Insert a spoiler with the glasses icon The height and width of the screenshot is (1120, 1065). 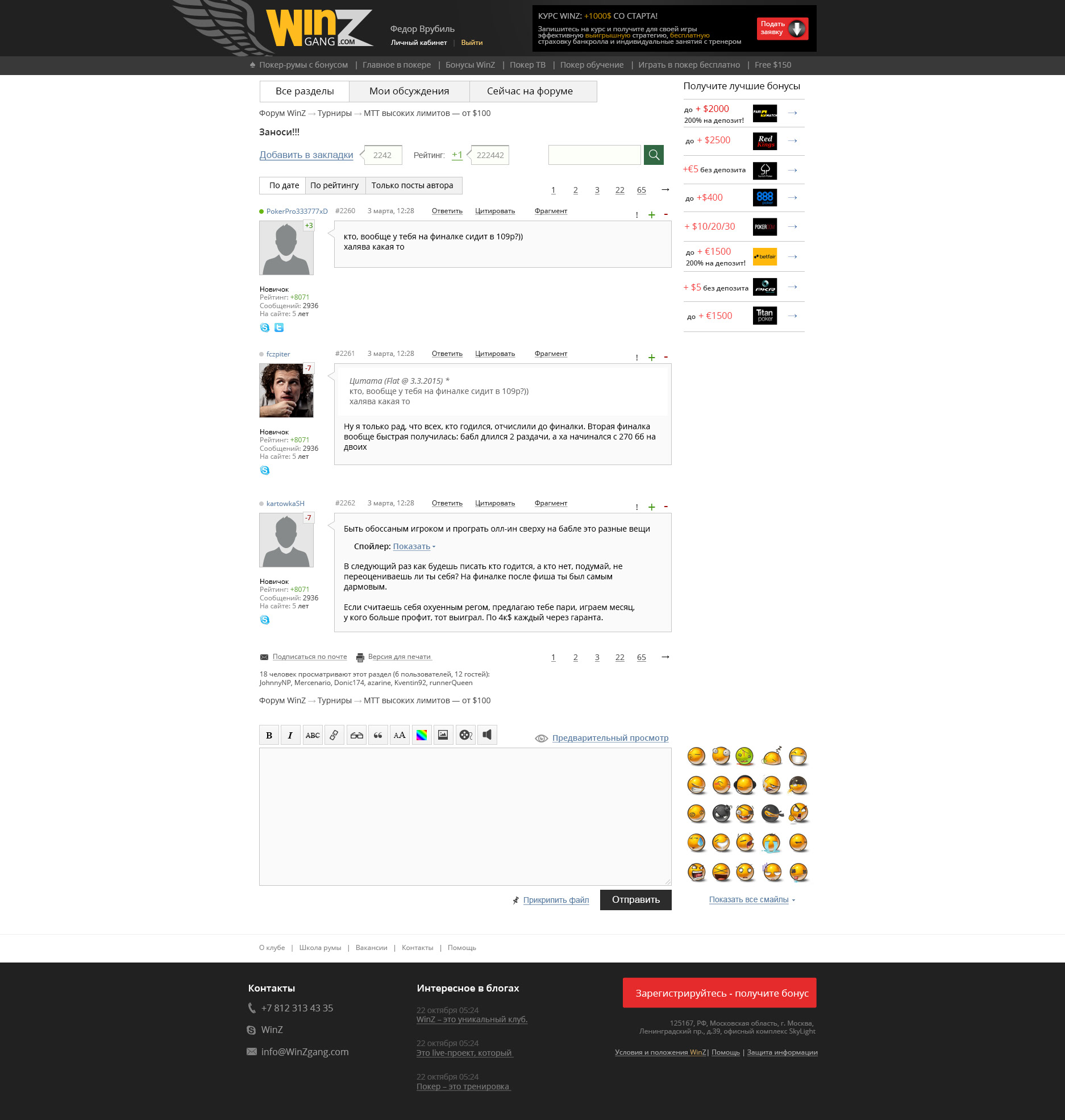[x=356, y=735]
